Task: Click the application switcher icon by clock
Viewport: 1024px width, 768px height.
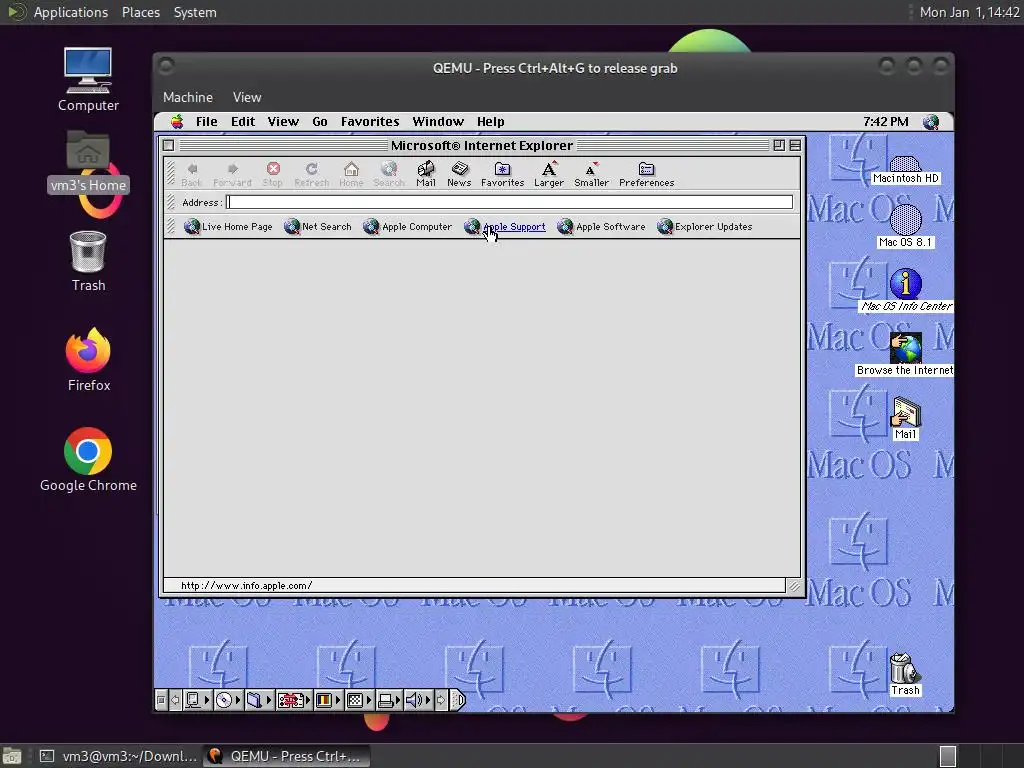Action: click(x=931, y=121)
